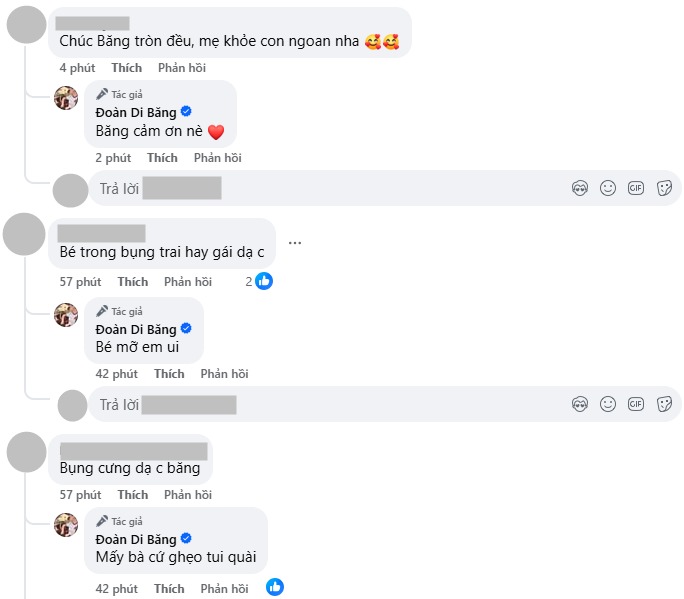Like the 'Bụng cưng dạ c băng' comment
The height and width of the screenshot is (599, 684).
[x=132, y=495]
